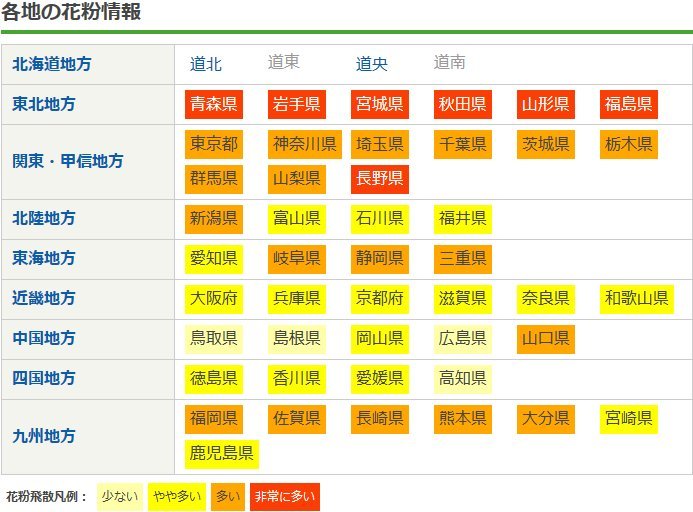Image resolution: width=693 pixels, height=512 pixels.
Task: Click the 関東・甲信地方 region header
Action: click(68, 161)
